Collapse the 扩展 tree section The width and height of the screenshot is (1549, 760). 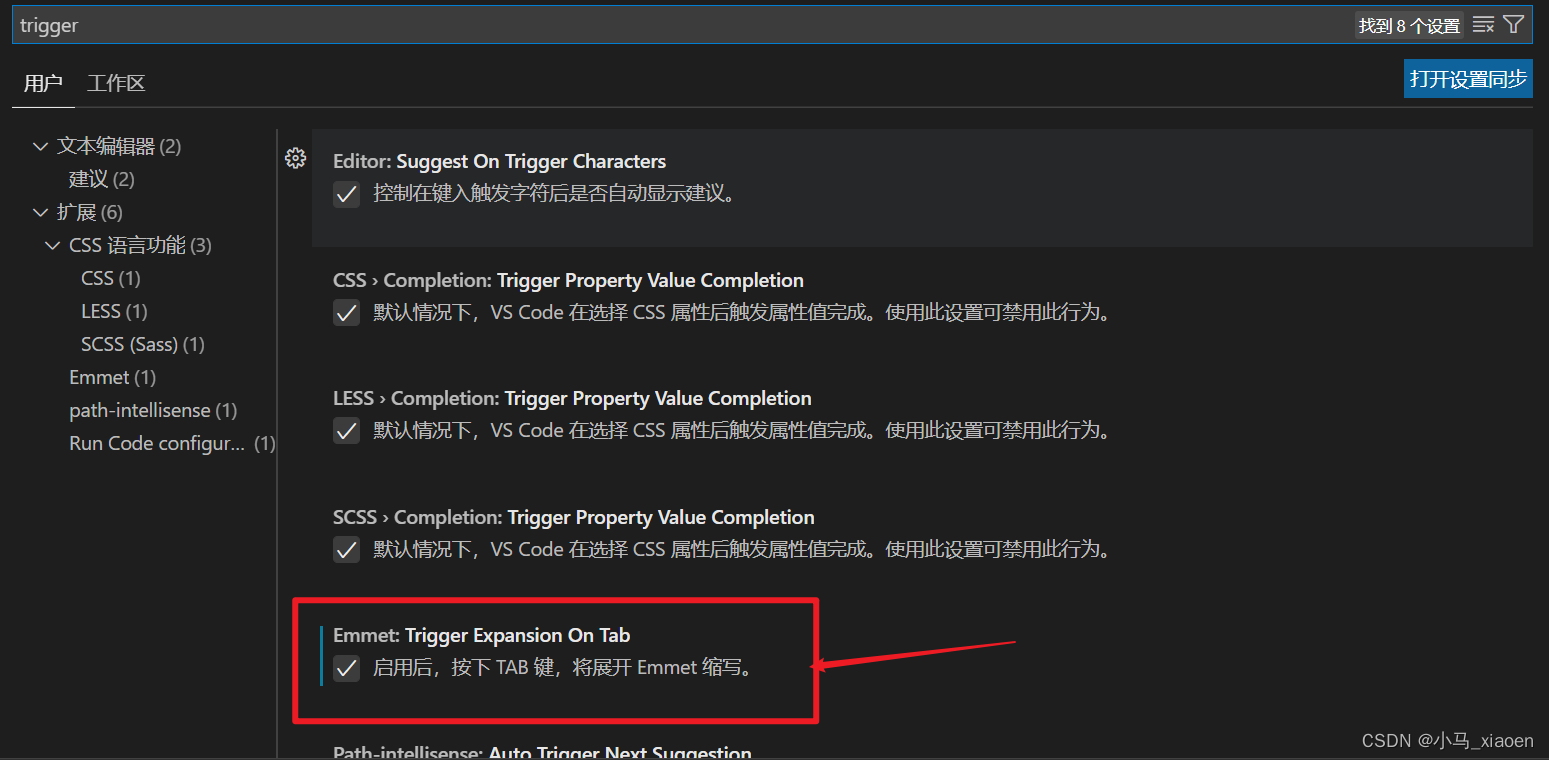coord(40,213)
